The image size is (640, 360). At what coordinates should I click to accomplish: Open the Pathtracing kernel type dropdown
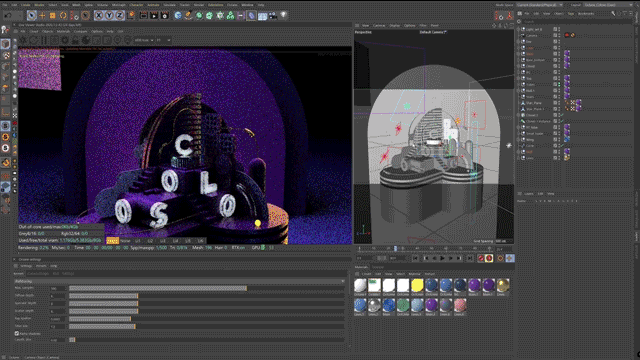[180, 281]
